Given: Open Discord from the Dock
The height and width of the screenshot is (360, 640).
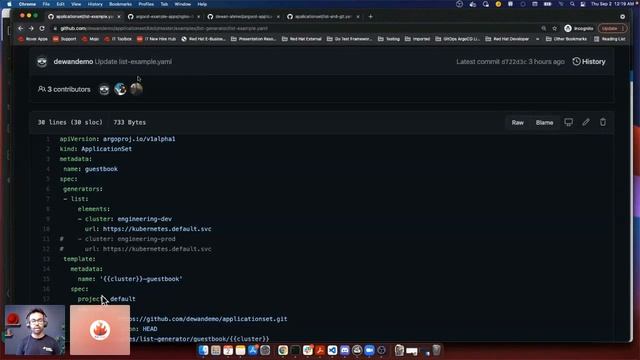Looking at the screenshot, I should click(344, 350).
